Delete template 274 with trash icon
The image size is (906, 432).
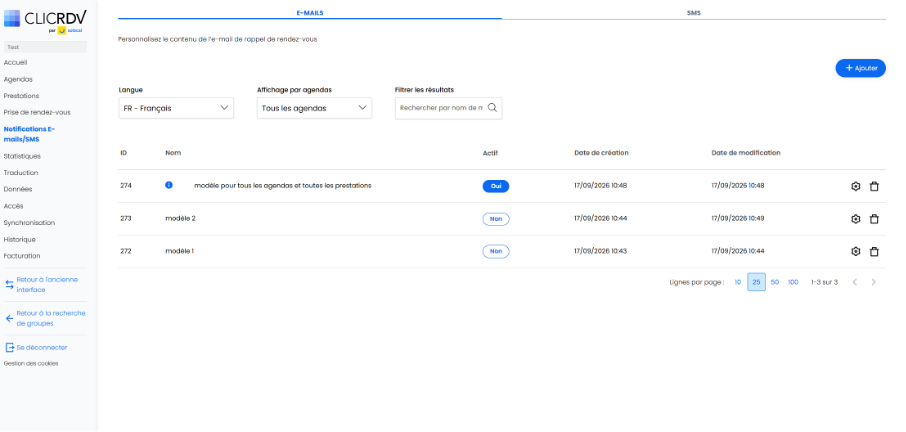point(874,187)
